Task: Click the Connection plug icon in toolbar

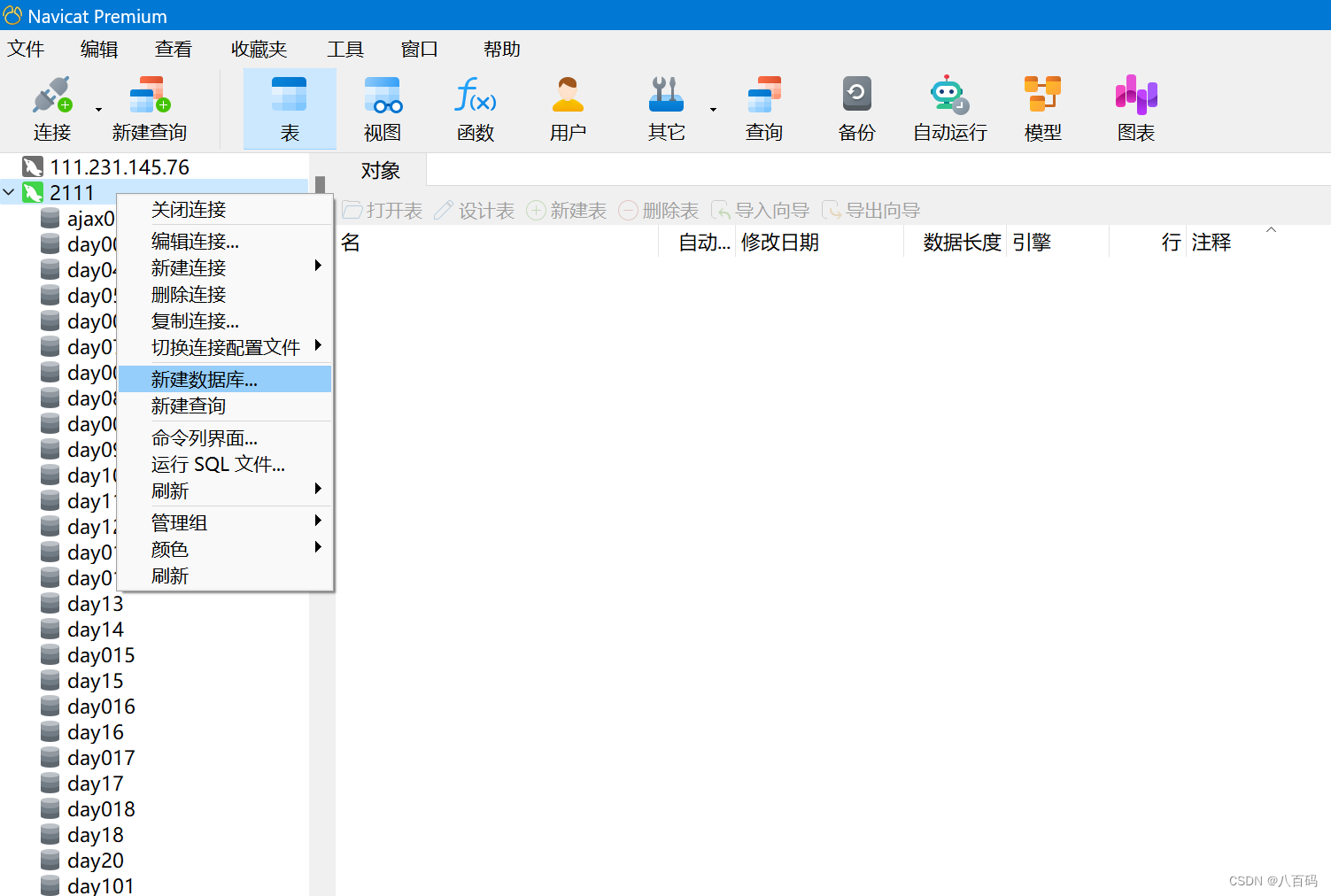Action: coord(51,96)
